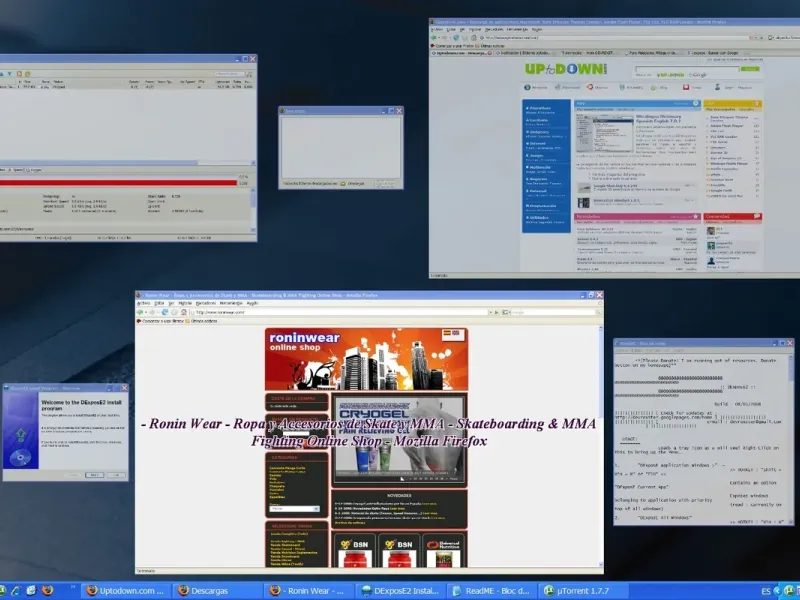This screenshot has width=800, height=600.
Task: Switch to first Uptodown tab
Action: (462, 53)
